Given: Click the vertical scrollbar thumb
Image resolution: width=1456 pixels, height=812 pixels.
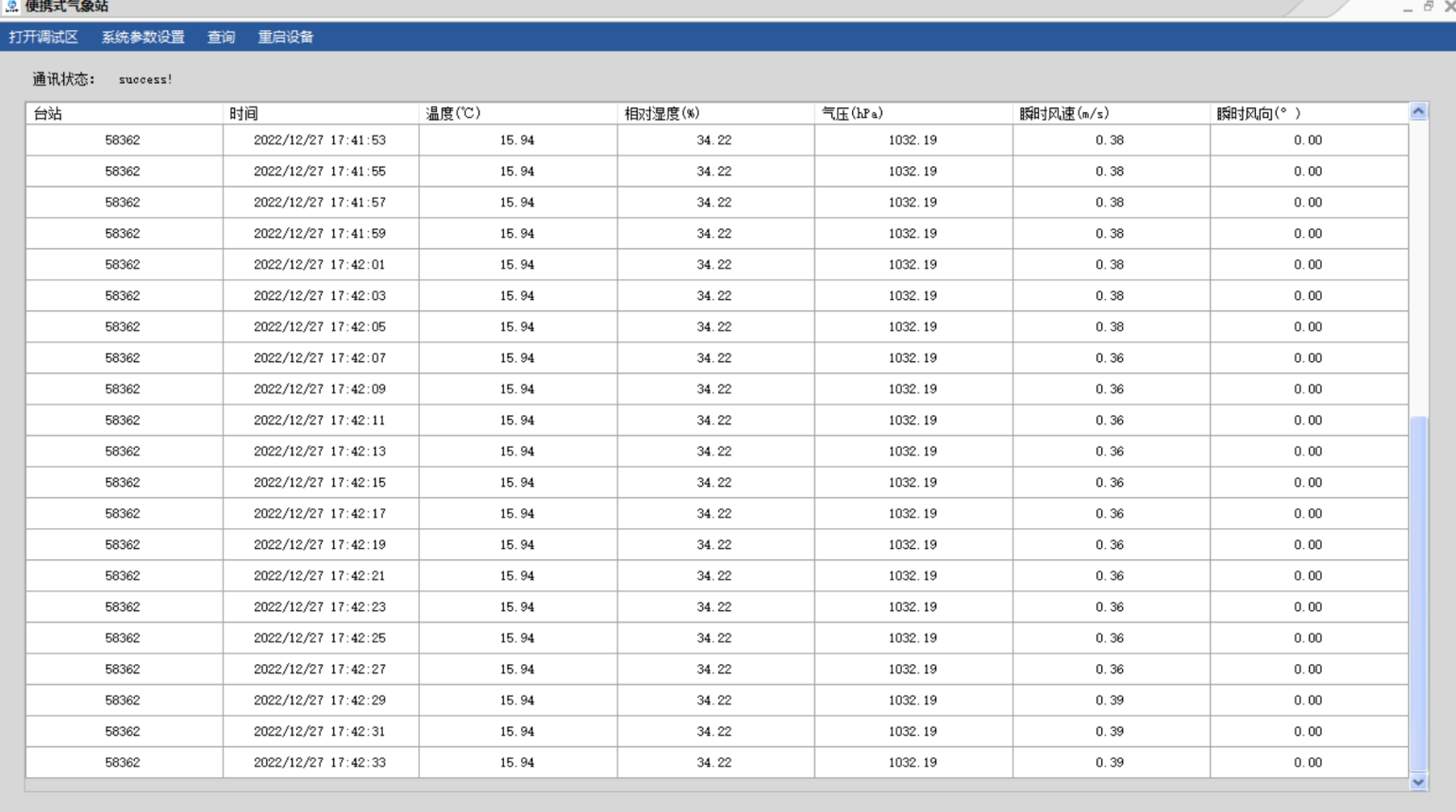Looking at the screenshot, I should [x=1418, y=594].
